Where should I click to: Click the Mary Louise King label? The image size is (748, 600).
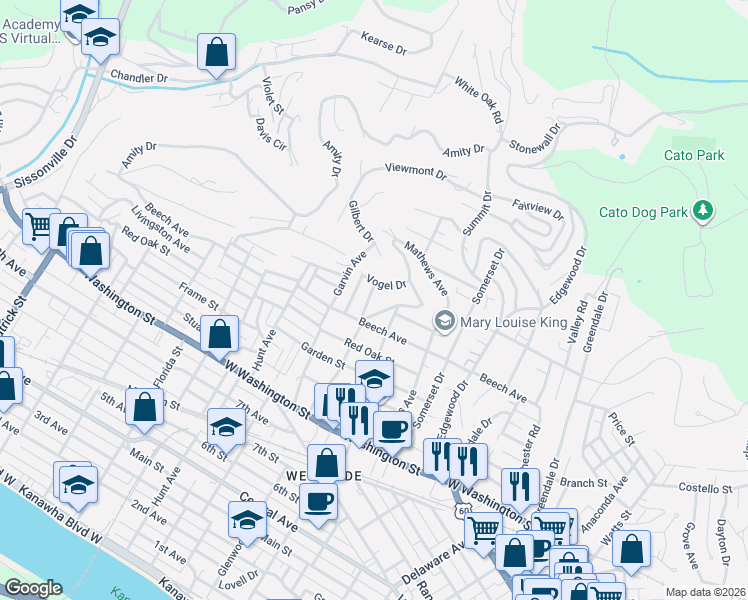514,322
